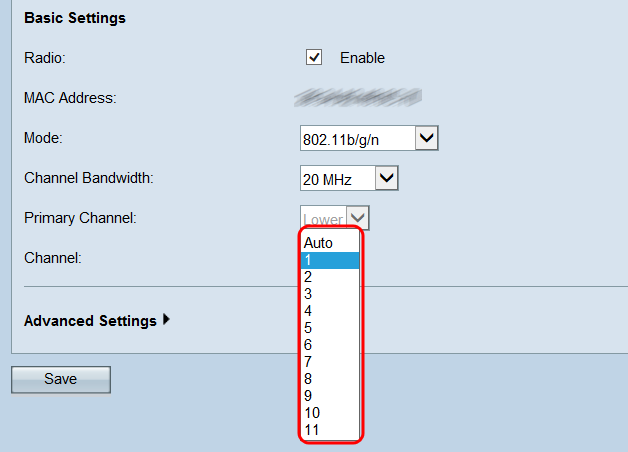Click the Save button

[x=60, y=379]
